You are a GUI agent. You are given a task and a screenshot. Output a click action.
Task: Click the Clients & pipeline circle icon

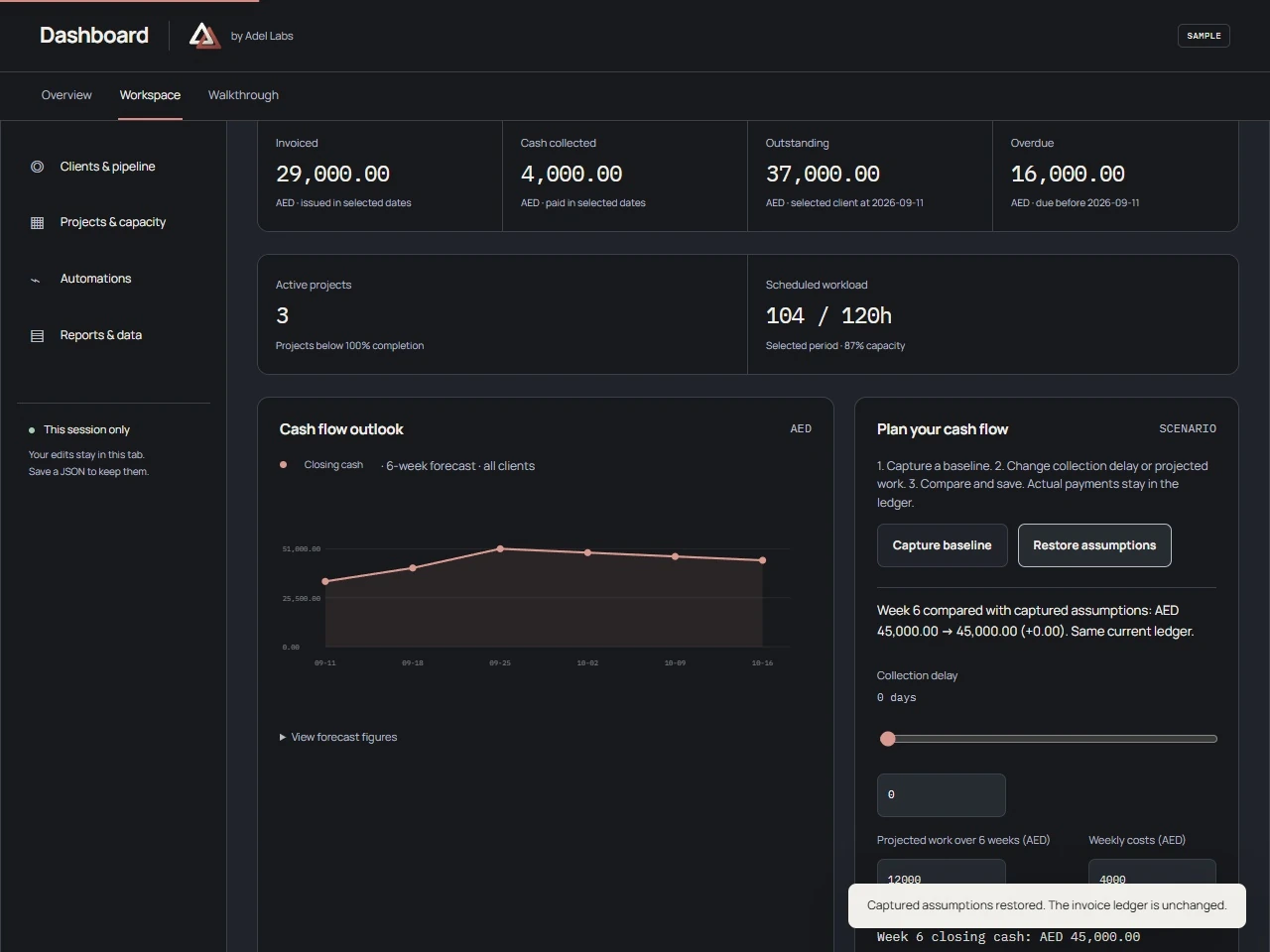tap(37, 167)
